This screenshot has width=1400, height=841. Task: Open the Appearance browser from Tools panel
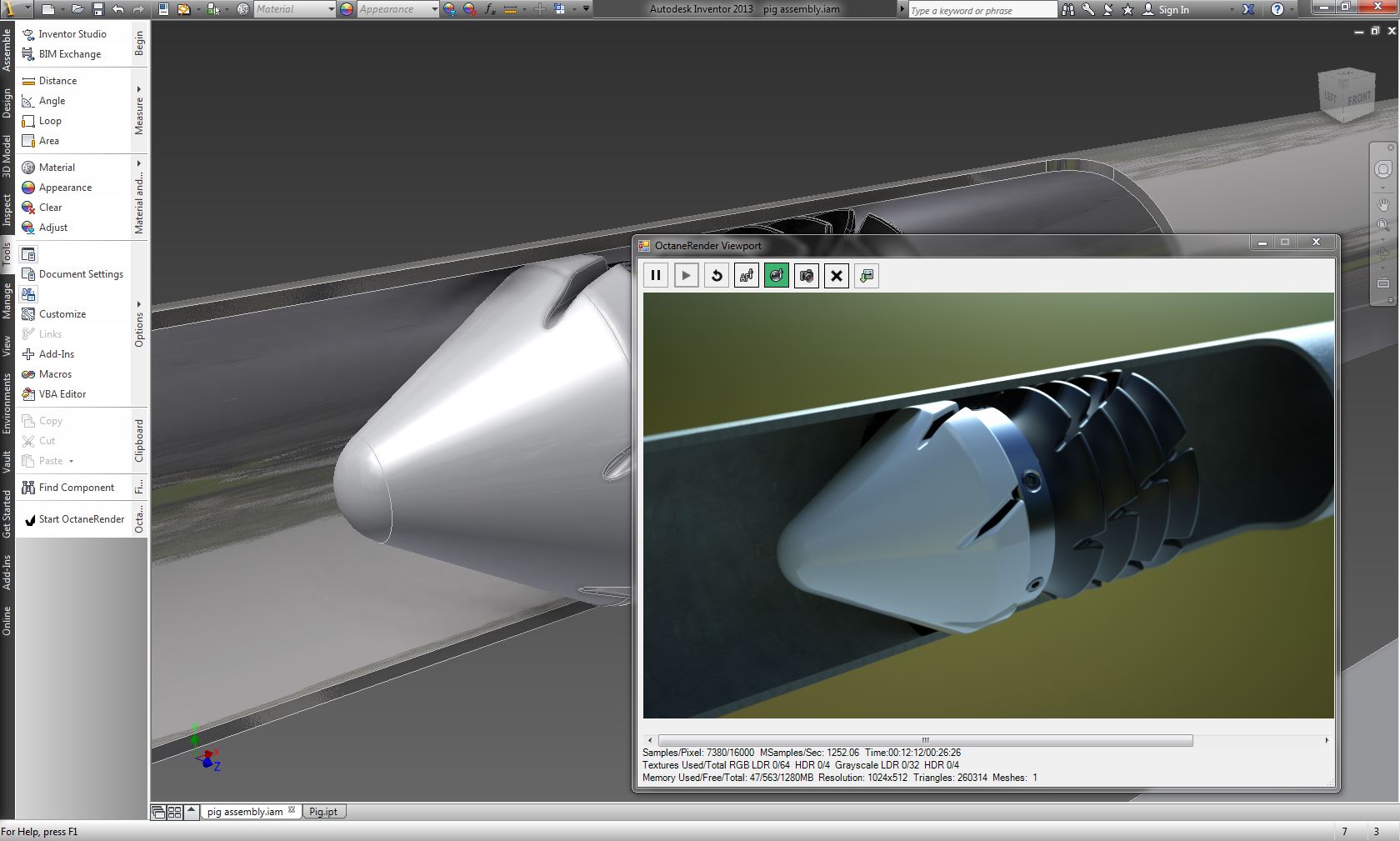[x=57, y=188]
